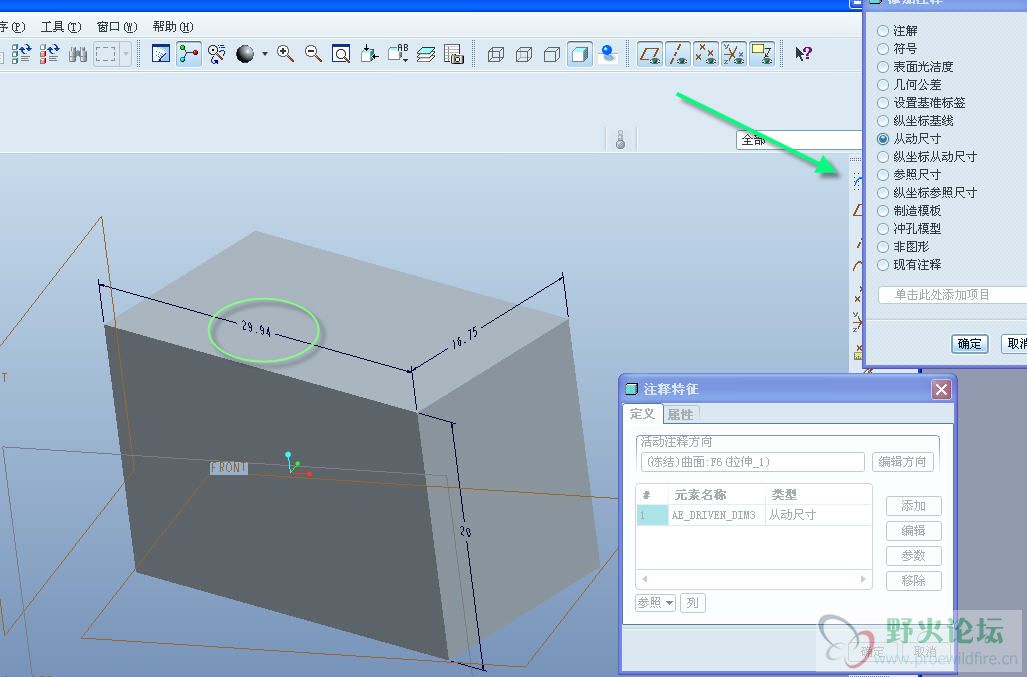1027x677 pixels.
Task: Open the 参照 dropdown
Action: click(x=655, y=602)
